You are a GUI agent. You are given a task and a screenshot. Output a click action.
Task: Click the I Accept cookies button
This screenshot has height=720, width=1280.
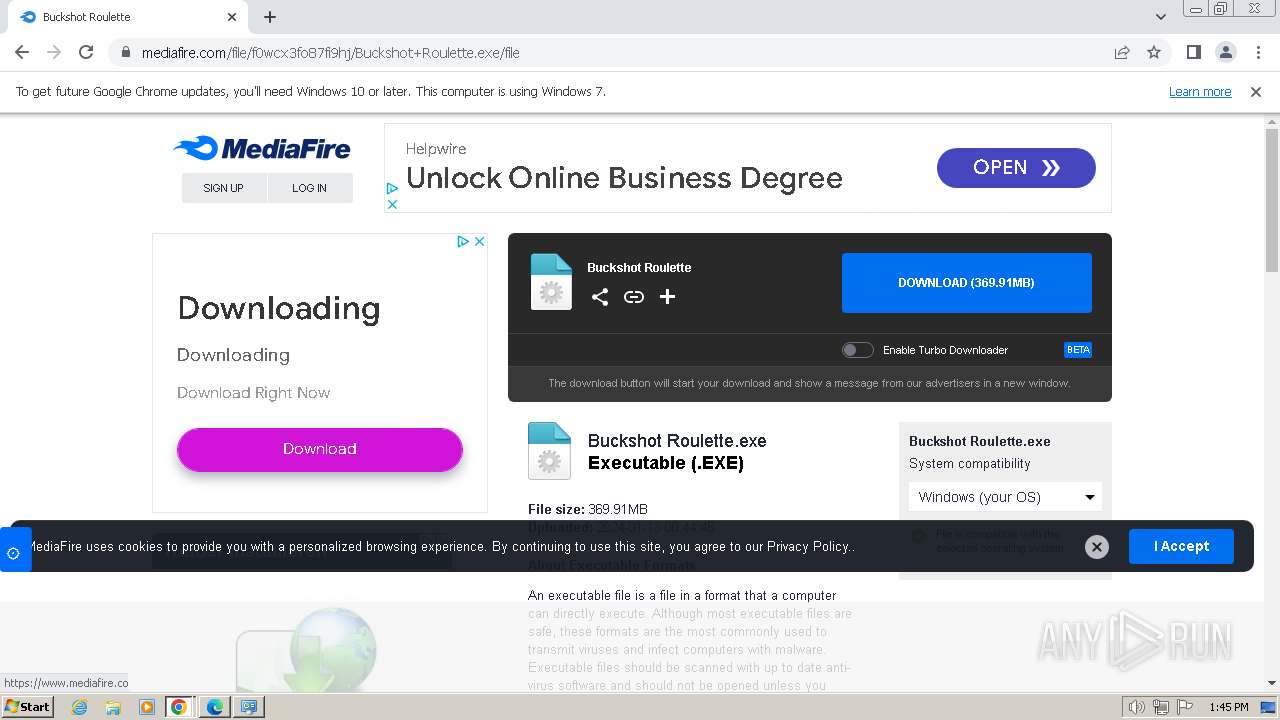coord(1181,546)
